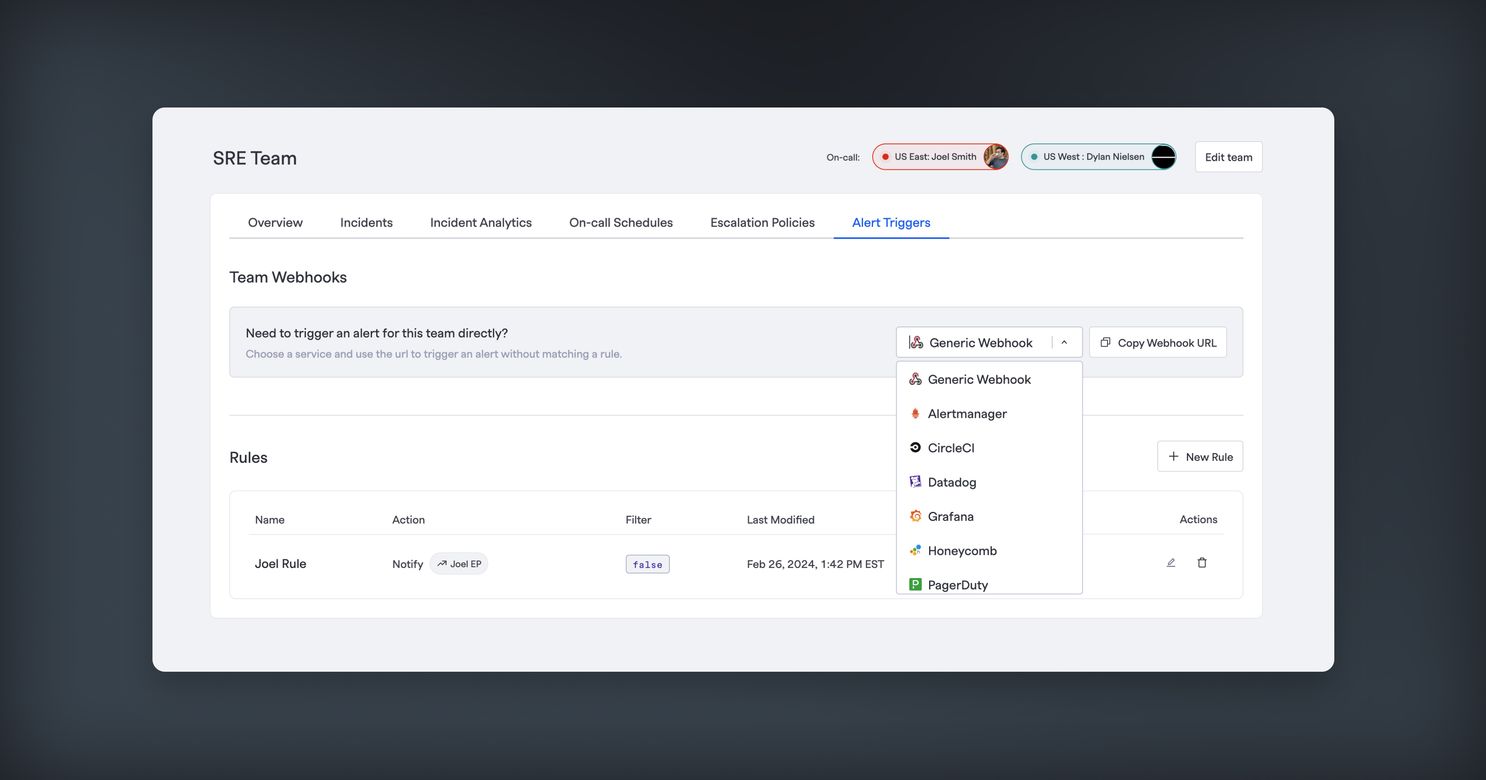Select Generic Webhook from the list

click(x=989, y=379)
